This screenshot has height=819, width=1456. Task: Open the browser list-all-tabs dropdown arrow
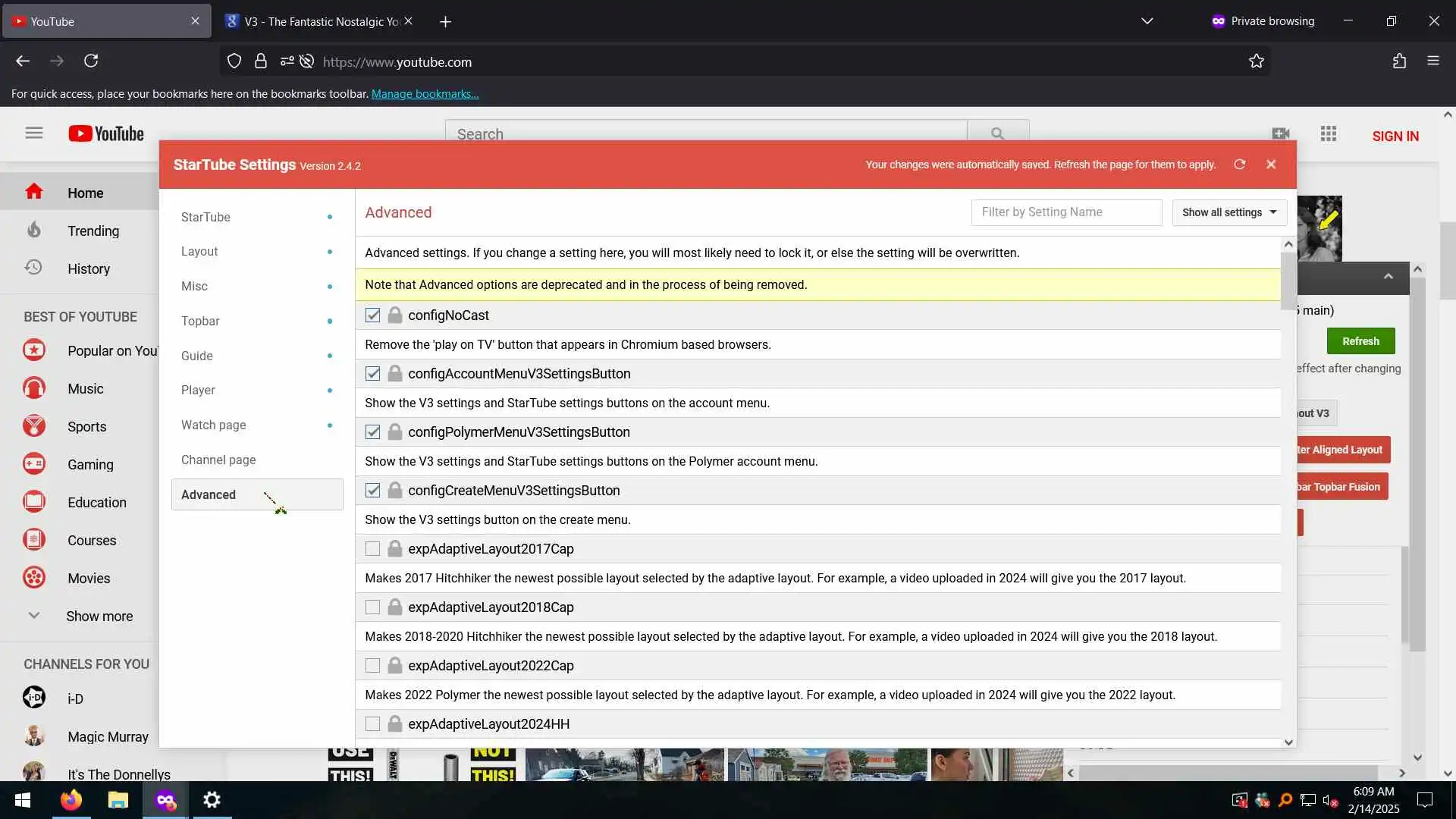click(1147, 21)
